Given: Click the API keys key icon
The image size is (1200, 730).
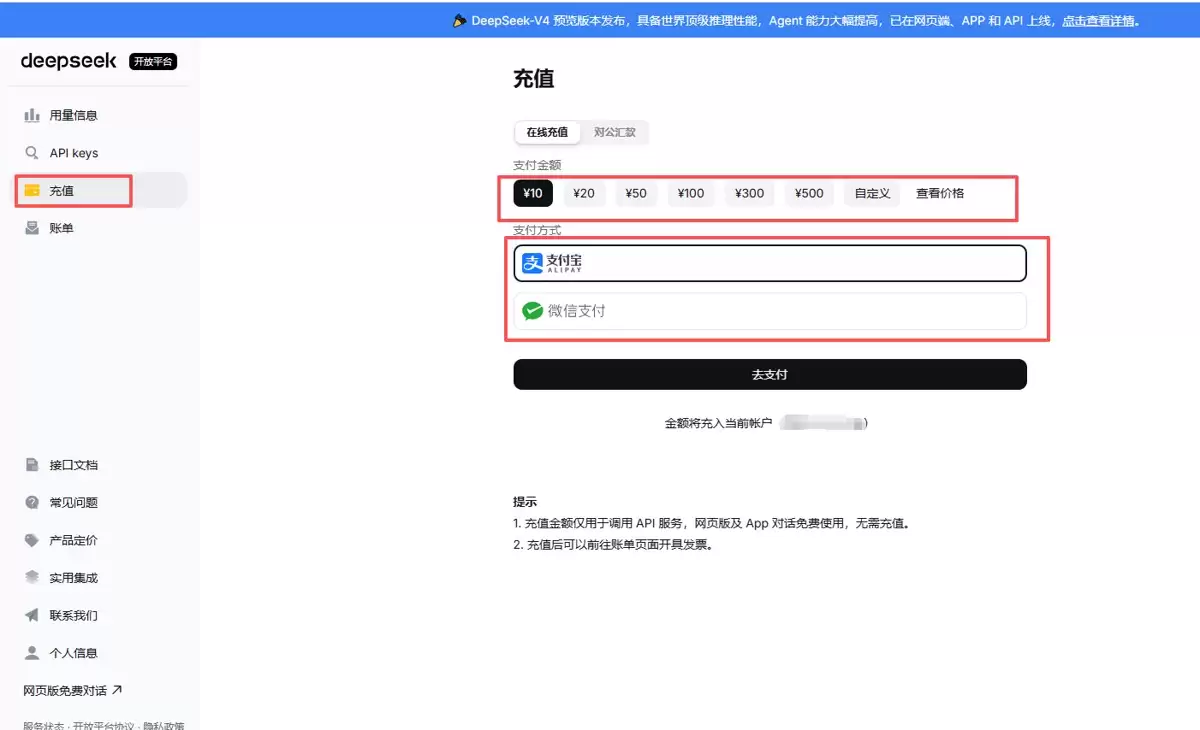Looking at the screenshot, I should click(x=32, y=153).
